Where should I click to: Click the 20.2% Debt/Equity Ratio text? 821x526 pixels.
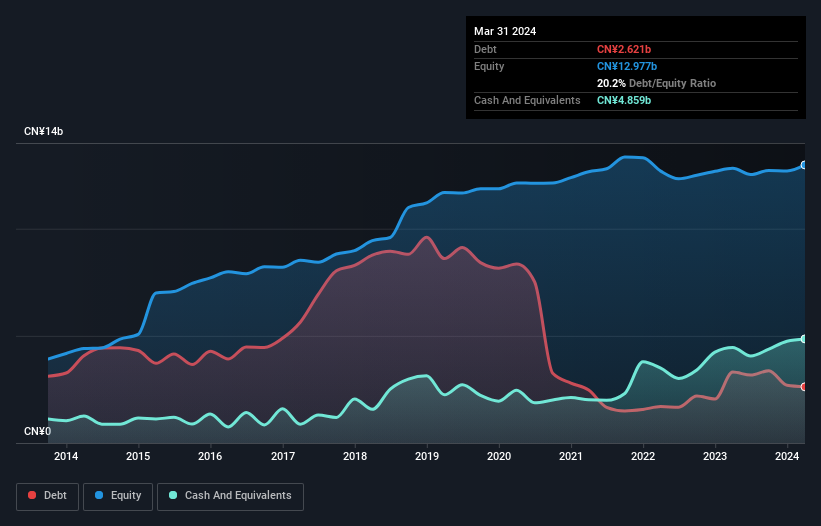[656, 83]
